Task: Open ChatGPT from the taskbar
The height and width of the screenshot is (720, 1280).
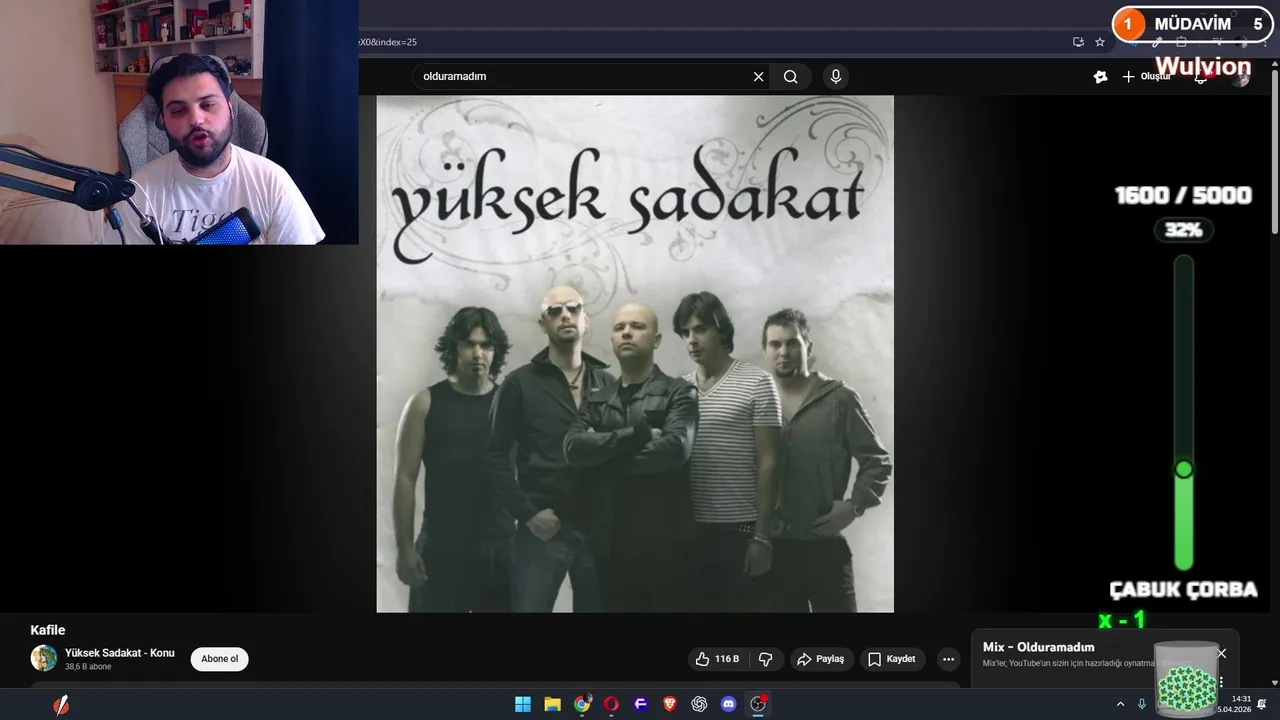Action: [x=699, y=704]
